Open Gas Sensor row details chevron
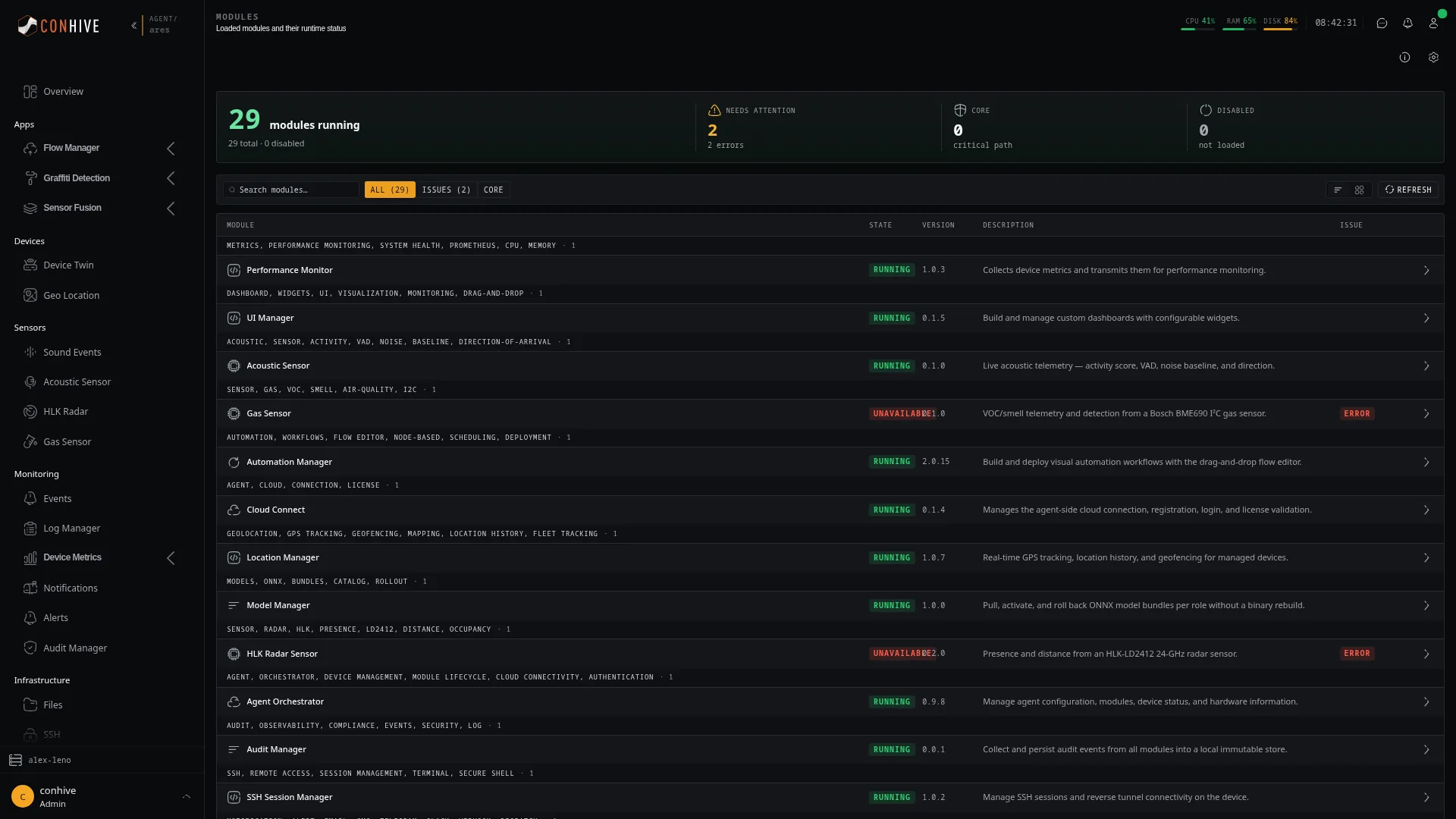Viewport: 1456px width, 819px height. pyautogui.click(x=1426, y=414)
